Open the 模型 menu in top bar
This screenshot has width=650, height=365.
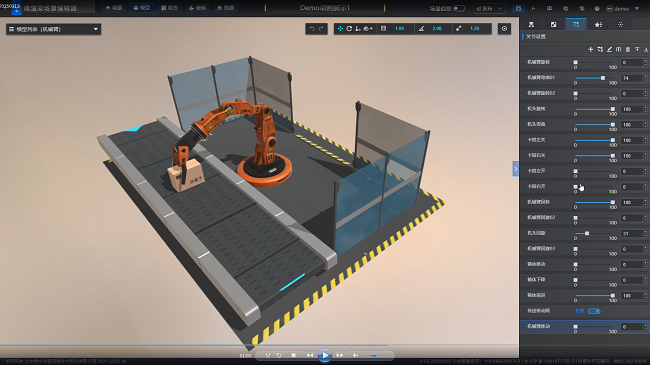pyautogui.click(x=142, y=8)
